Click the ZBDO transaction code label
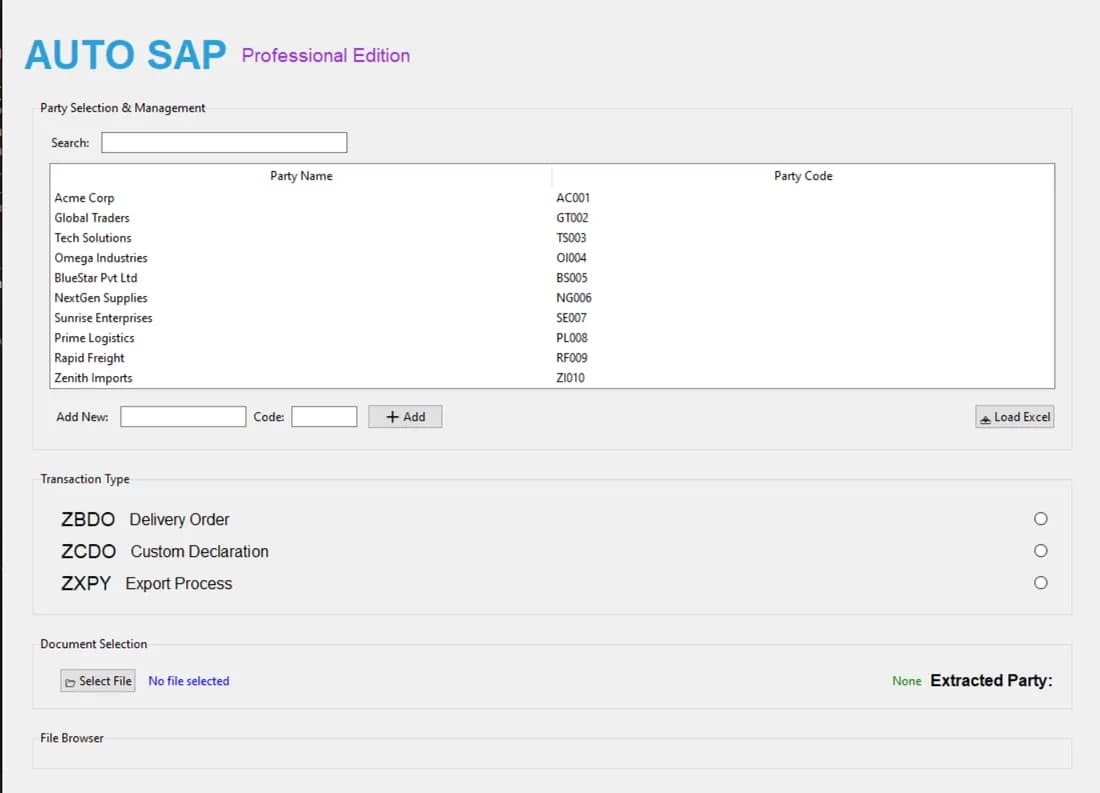 [x=88, y=519]
